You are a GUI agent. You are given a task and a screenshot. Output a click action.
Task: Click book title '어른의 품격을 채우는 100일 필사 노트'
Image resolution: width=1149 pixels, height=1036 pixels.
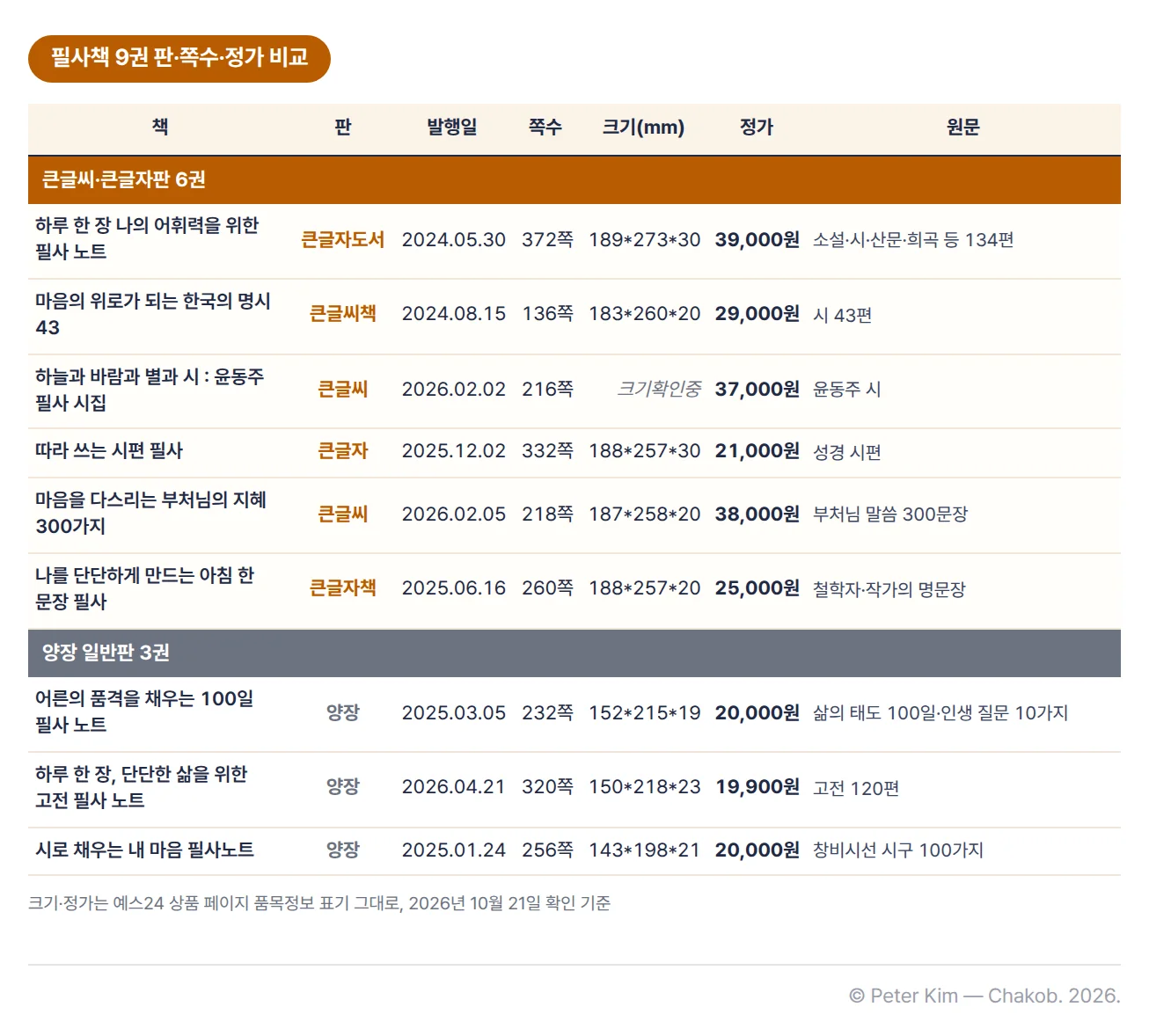pyautogui.click(x=145, y=711)
